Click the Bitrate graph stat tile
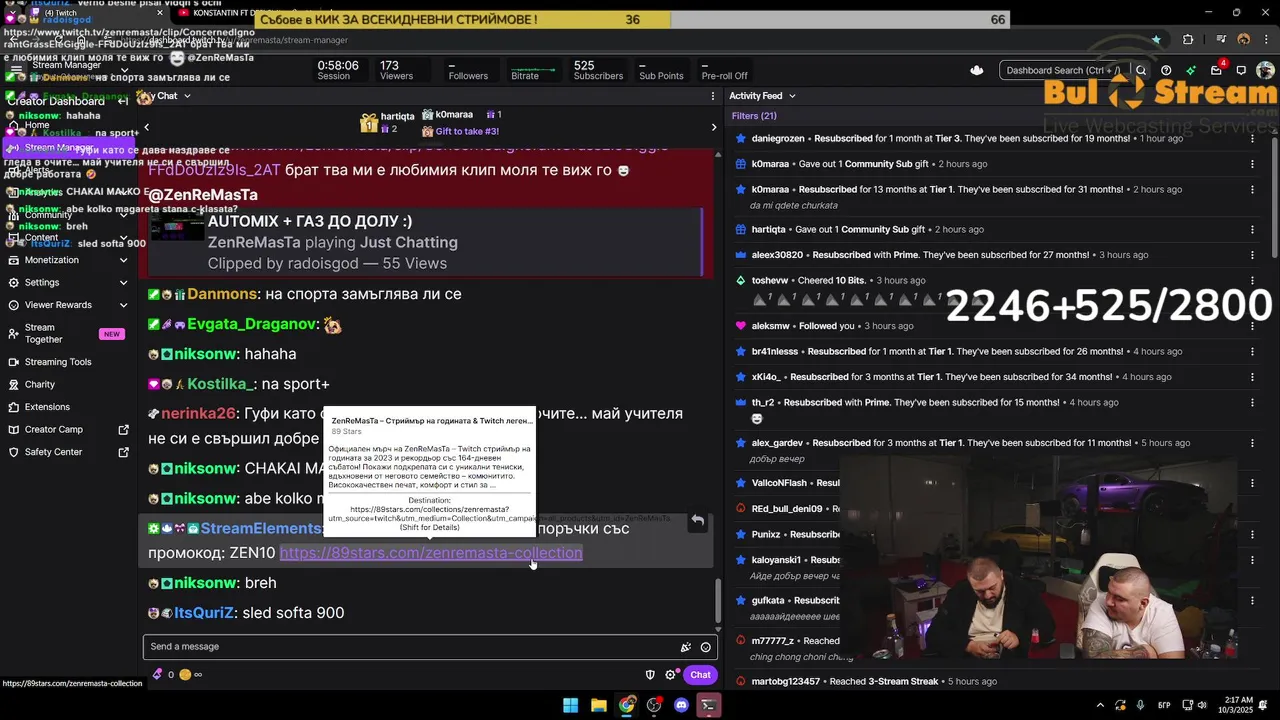The image size is (1280, 720). click(x=533, y=71)
